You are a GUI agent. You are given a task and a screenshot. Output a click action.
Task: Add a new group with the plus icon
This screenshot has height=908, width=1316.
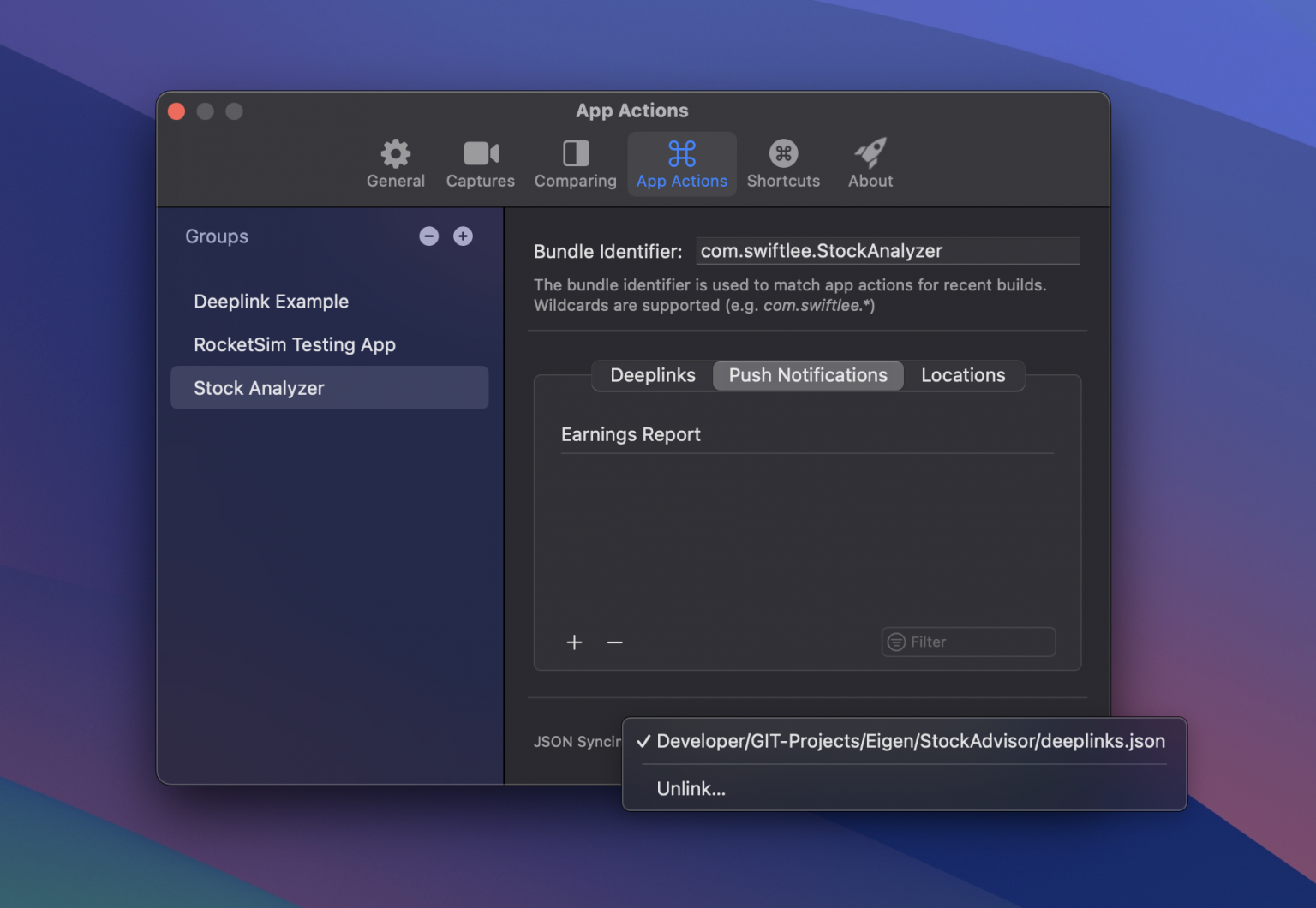tap(463, 236)
